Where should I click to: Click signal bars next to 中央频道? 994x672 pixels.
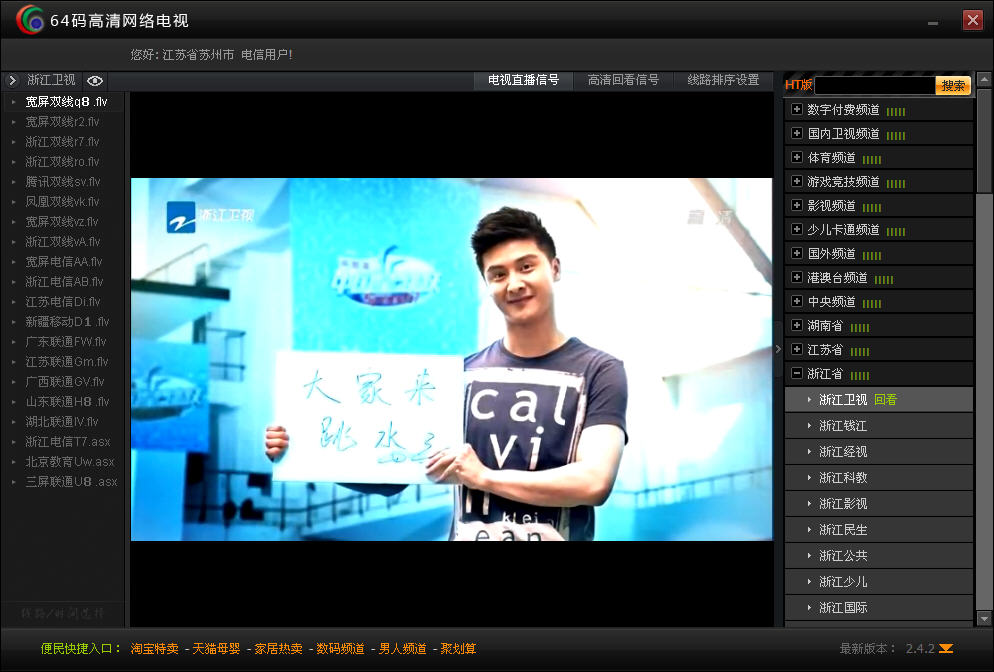872,303
